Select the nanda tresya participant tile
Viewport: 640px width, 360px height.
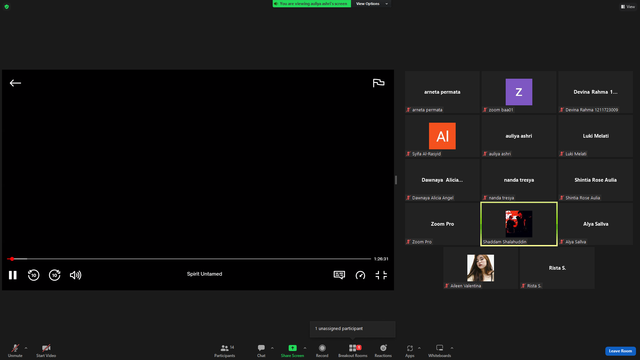(x=519, y=180)
